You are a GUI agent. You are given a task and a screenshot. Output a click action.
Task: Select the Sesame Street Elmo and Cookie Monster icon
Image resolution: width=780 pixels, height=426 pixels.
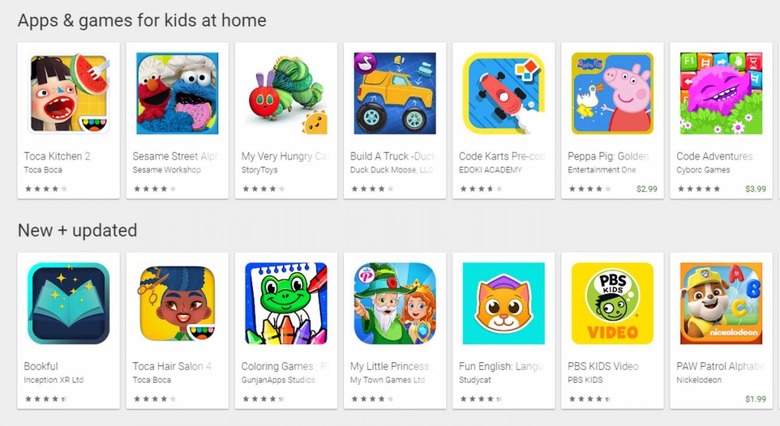tap(178, 93)
